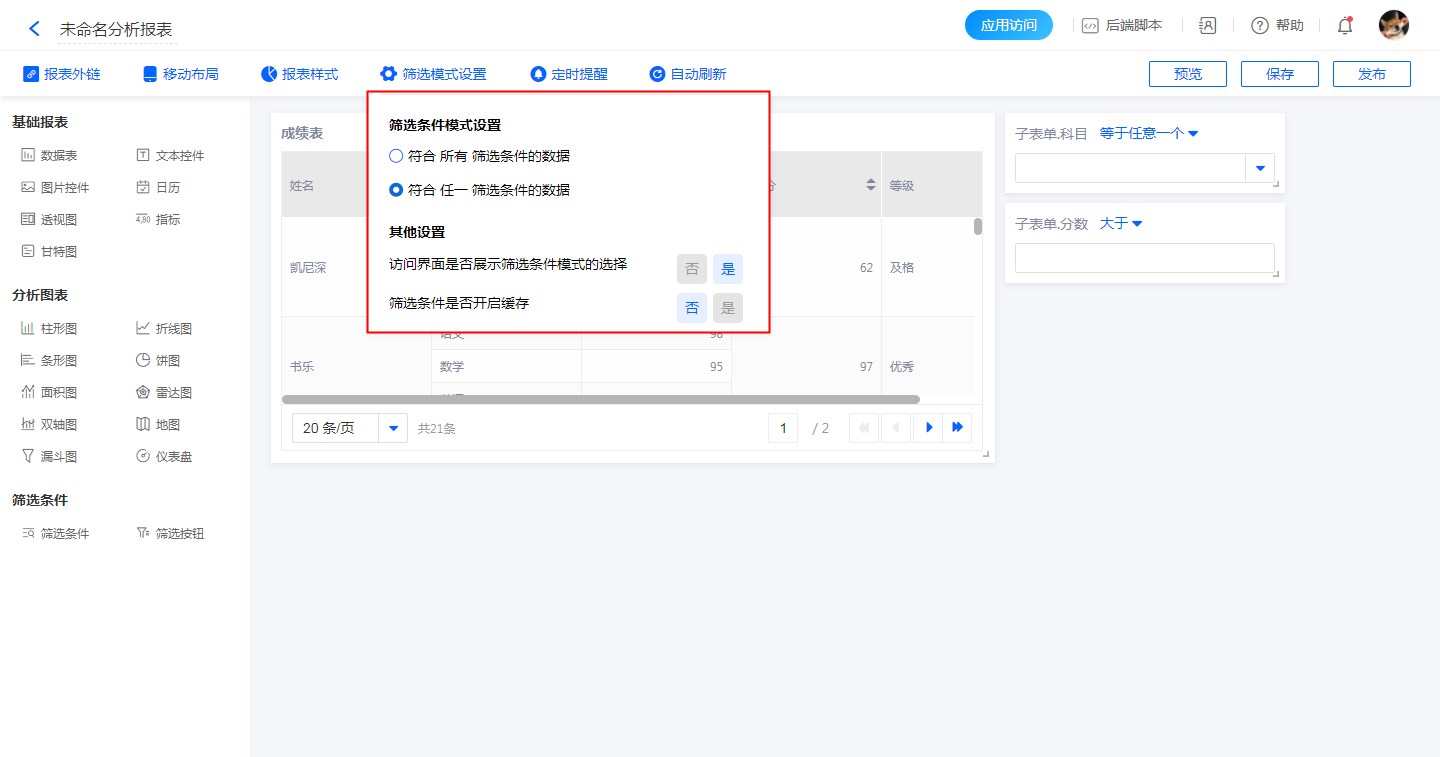Click the 发布 publish button
Viewport: 1440px width, 757px height.
[x=1371, y=74]
